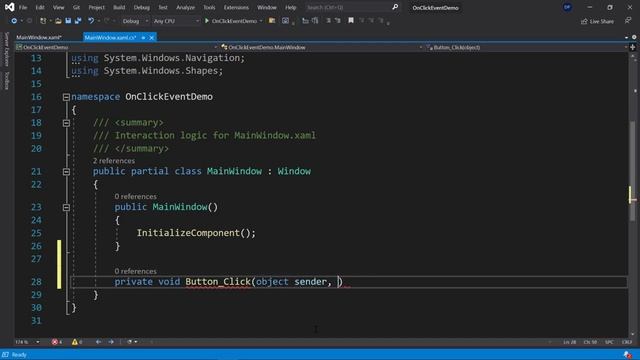Save the current file with the floppy icon
This screenshot has height=360, width=640.
click(68, 21)
